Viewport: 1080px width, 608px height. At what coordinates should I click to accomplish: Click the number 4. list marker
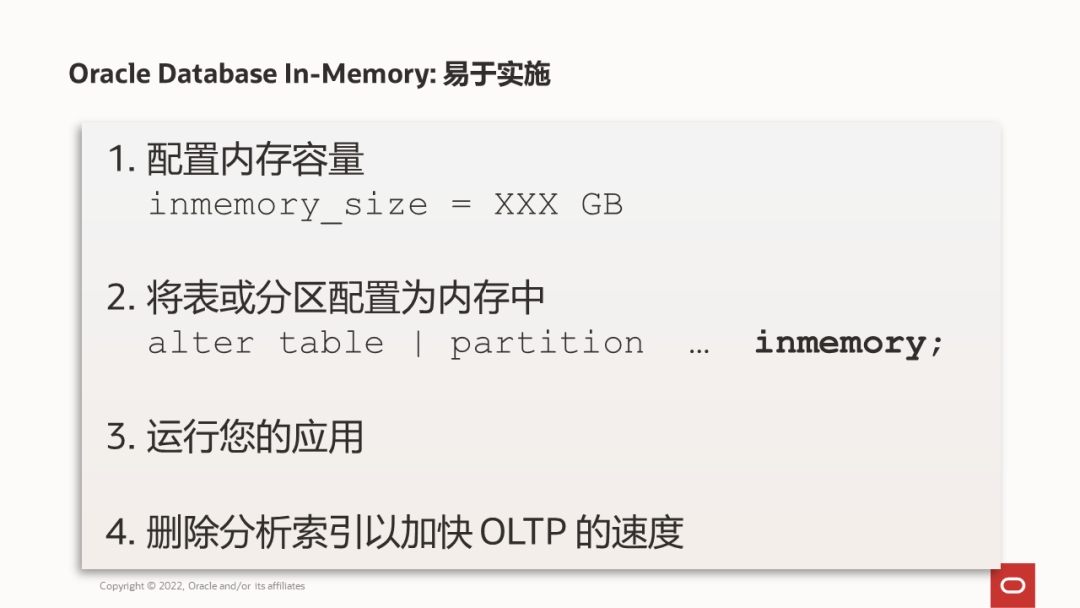click(x=121, y=532)
